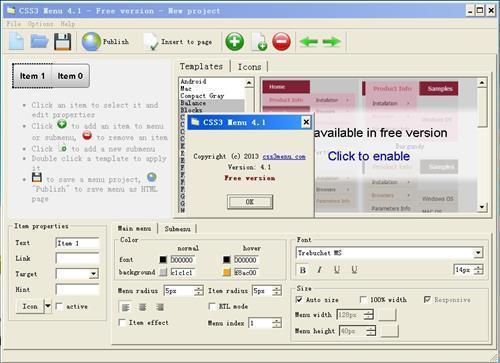Save project with the floppy disk icon
Image resolution: width=500 pixels, height=363 pixels.
(63, 42)
